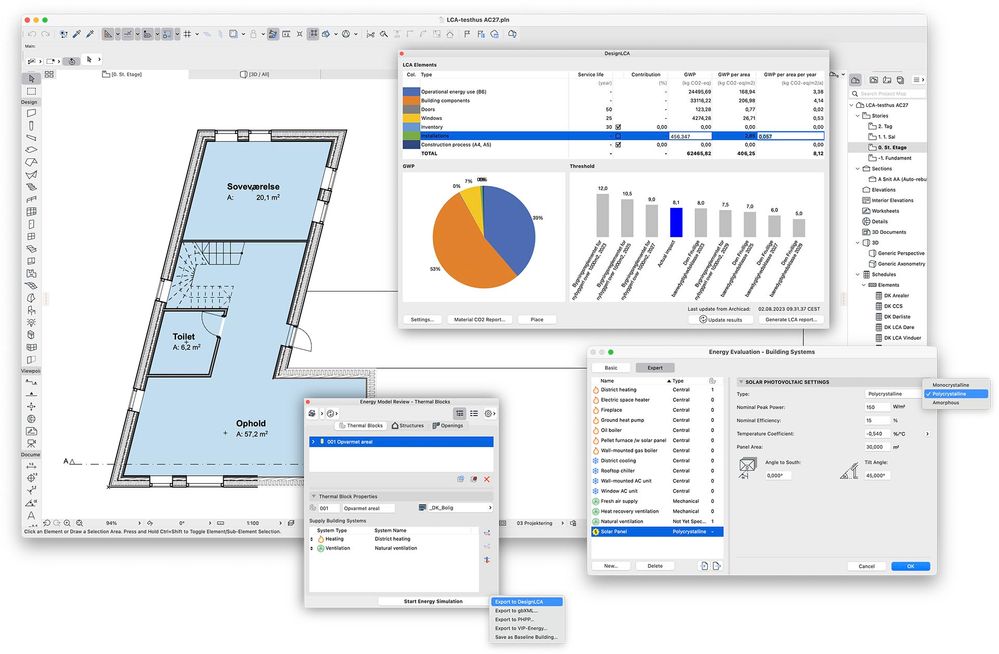This screenshot has height=654, width=999.
Task: Open the Openings tab
Action: tap(448, 425)
